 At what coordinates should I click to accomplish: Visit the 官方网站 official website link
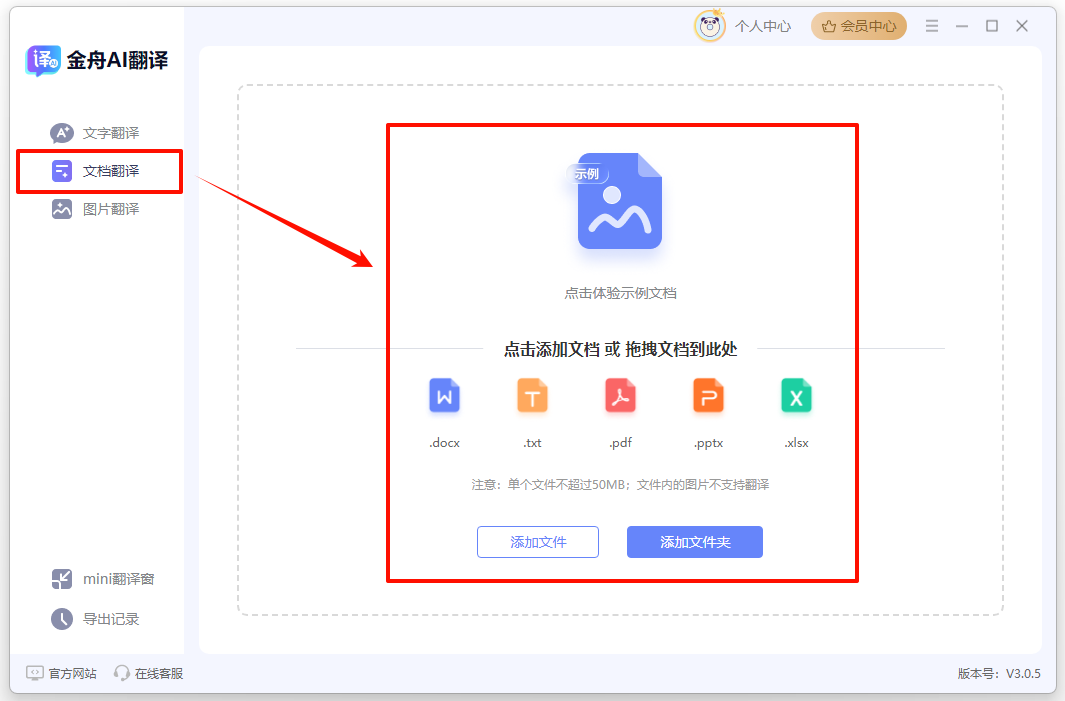tap(57, 673)
